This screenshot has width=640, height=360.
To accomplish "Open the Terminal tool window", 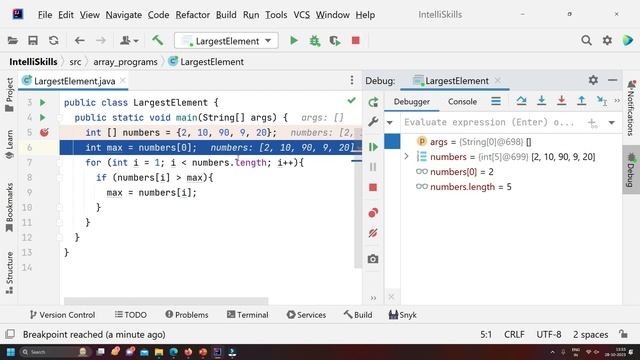I will point(248,315).
